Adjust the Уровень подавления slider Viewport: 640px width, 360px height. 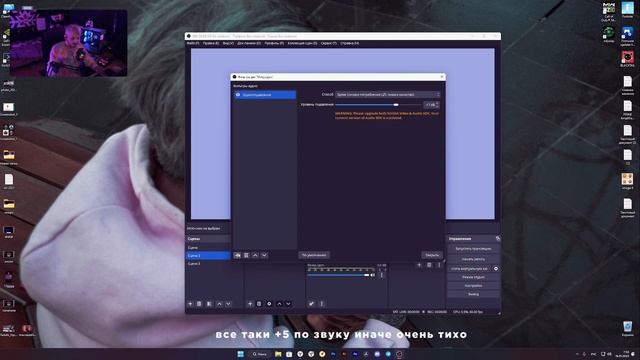pyautogui.click(x=378, y=105)
